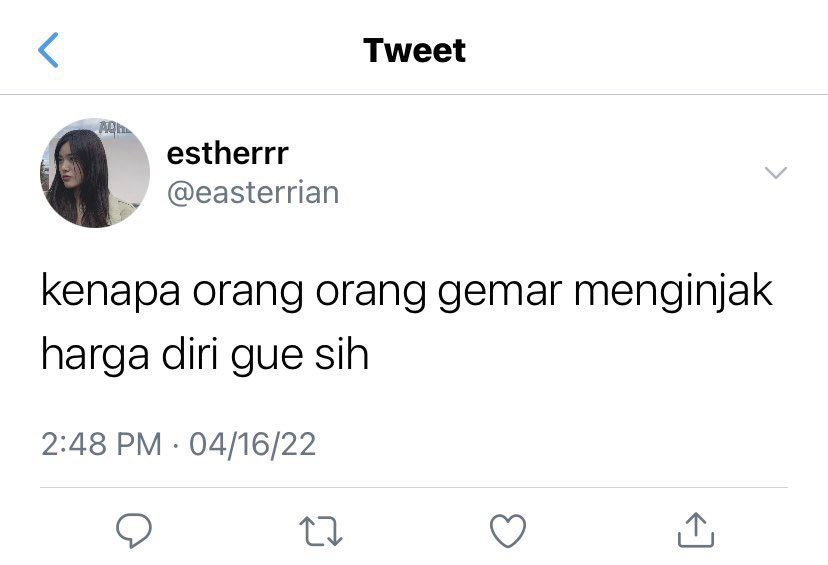Tap the tweet line 'kenapa orang orang gemar menginjak'

pos(407,291)
